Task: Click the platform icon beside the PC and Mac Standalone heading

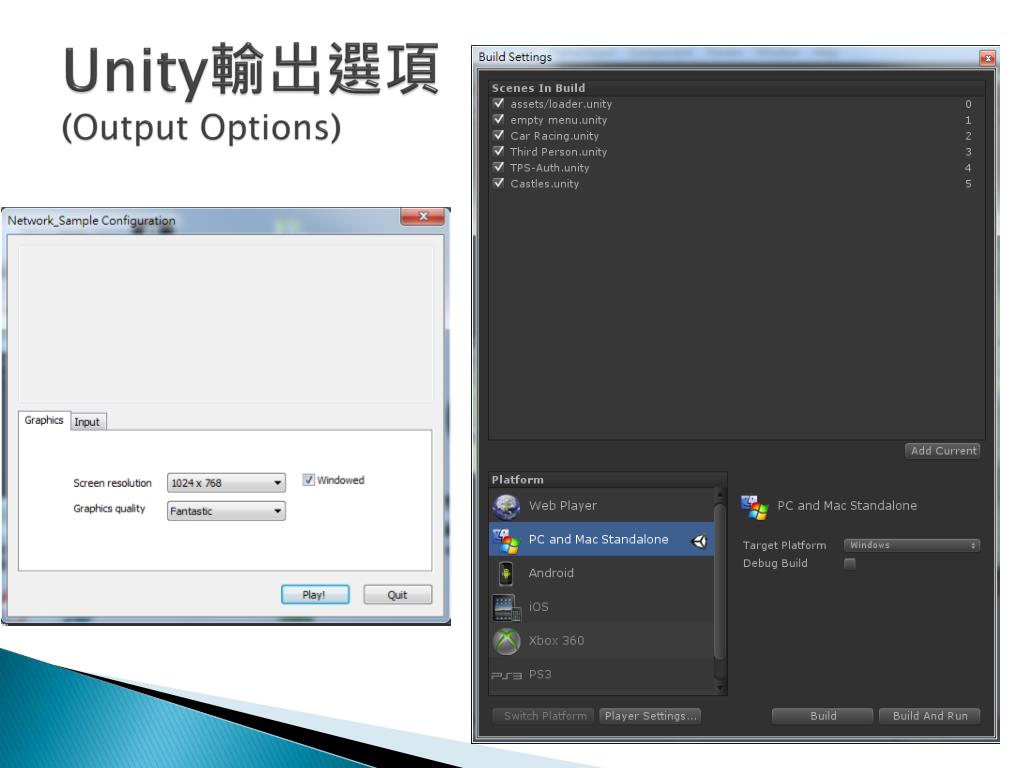Action: click(754, 507)
